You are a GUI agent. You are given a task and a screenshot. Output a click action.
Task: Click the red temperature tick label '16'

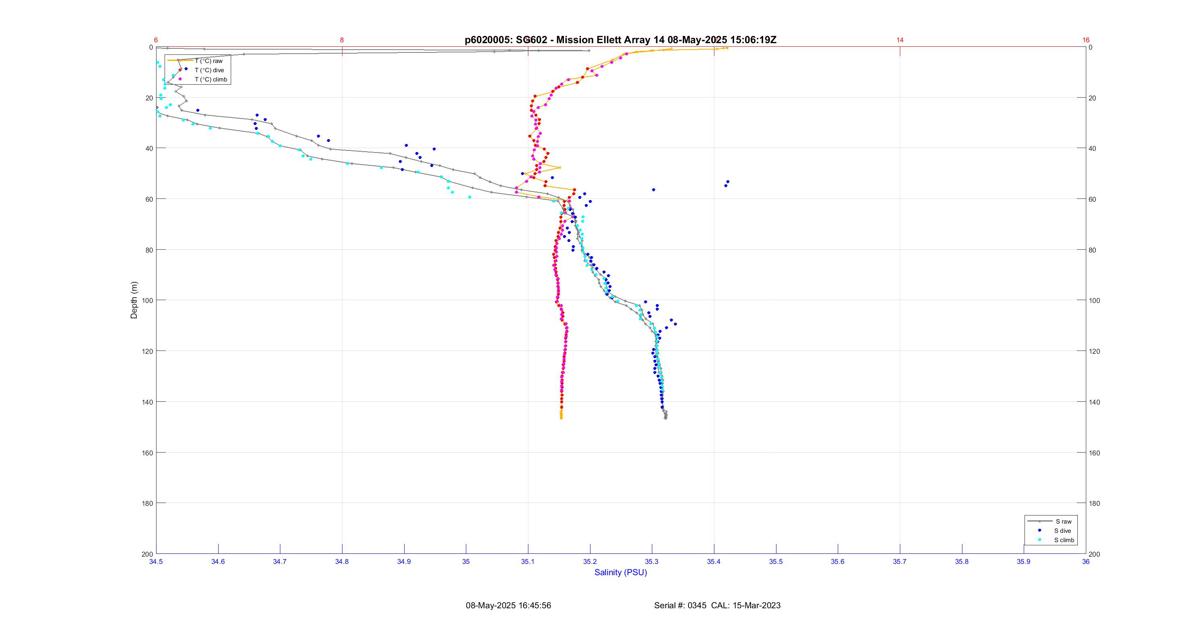click(1086, 40)
